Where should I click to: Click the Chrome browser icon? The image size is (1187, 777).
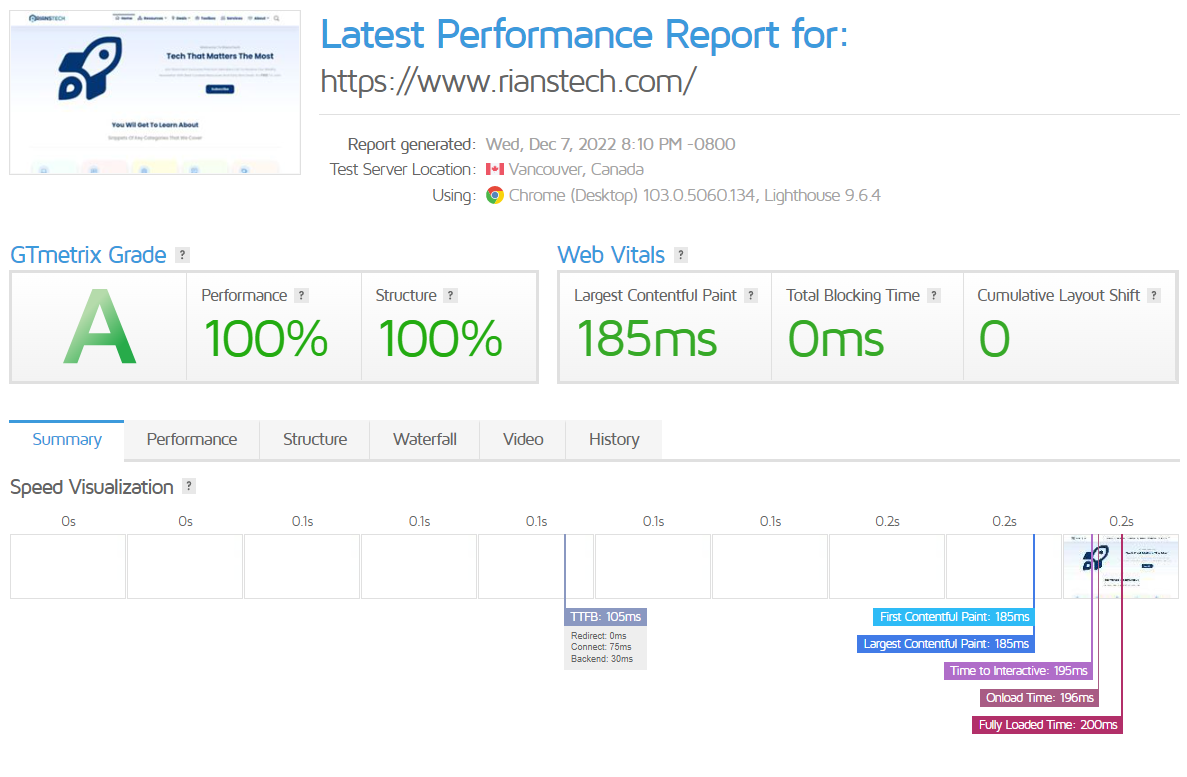(x=495, y=195)
